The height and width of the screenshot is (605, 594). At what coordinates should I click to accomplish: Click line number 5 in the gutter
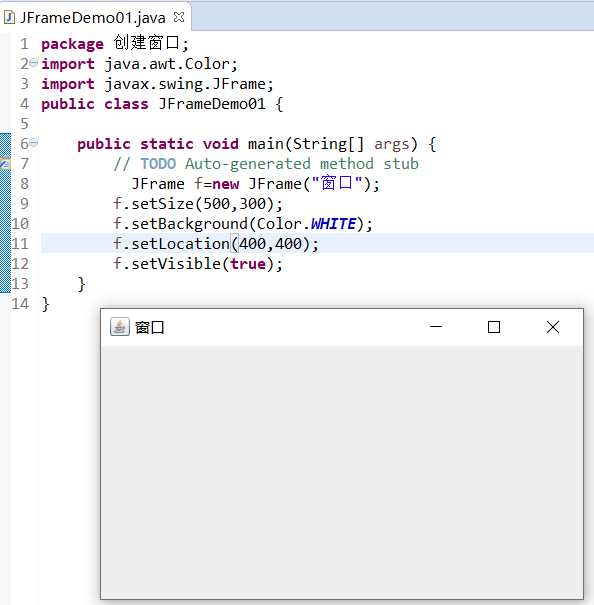pos(24,124)
